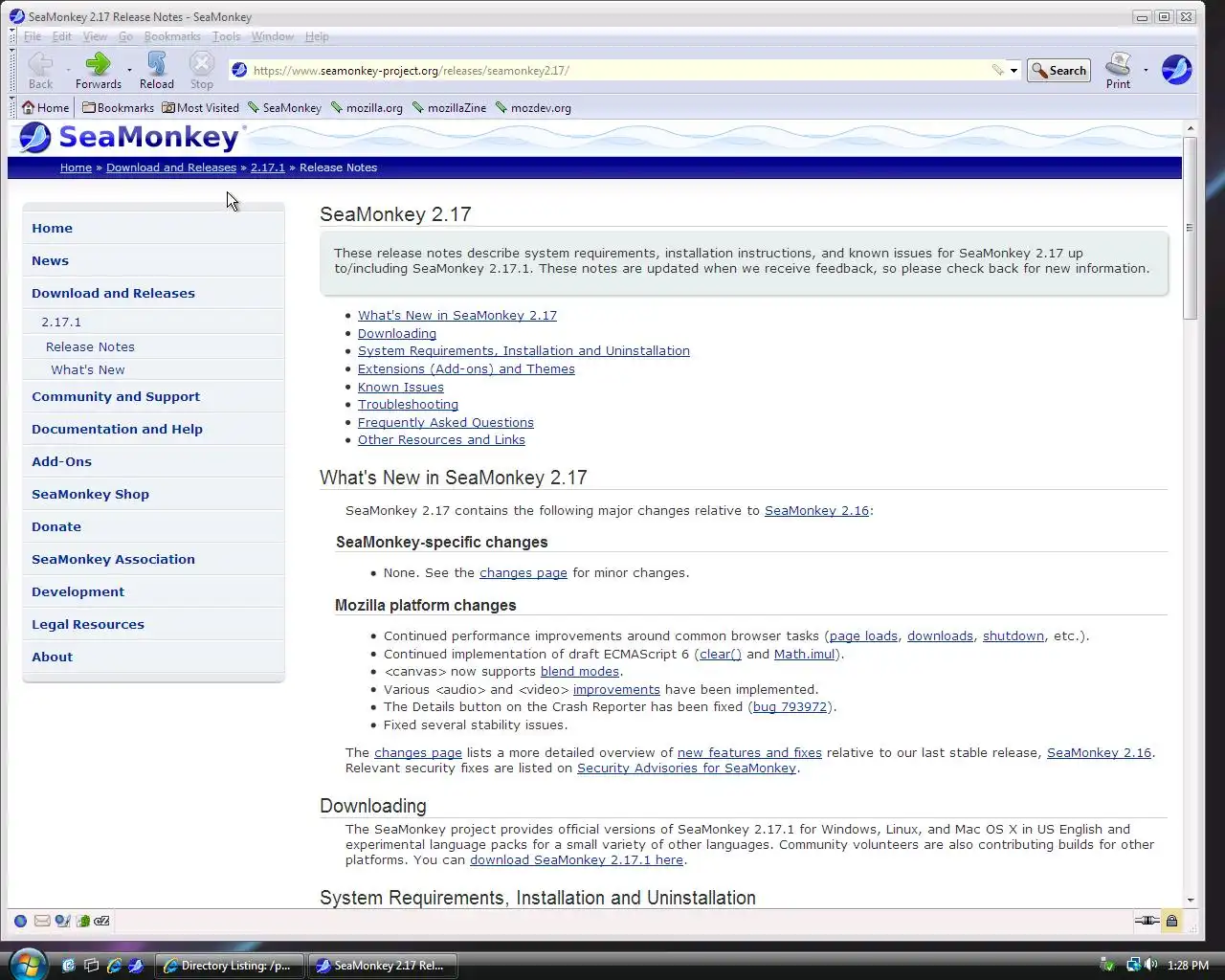Click the bug 793972 link
This screenshot has width=1225, height=980.
coord(790,706)
